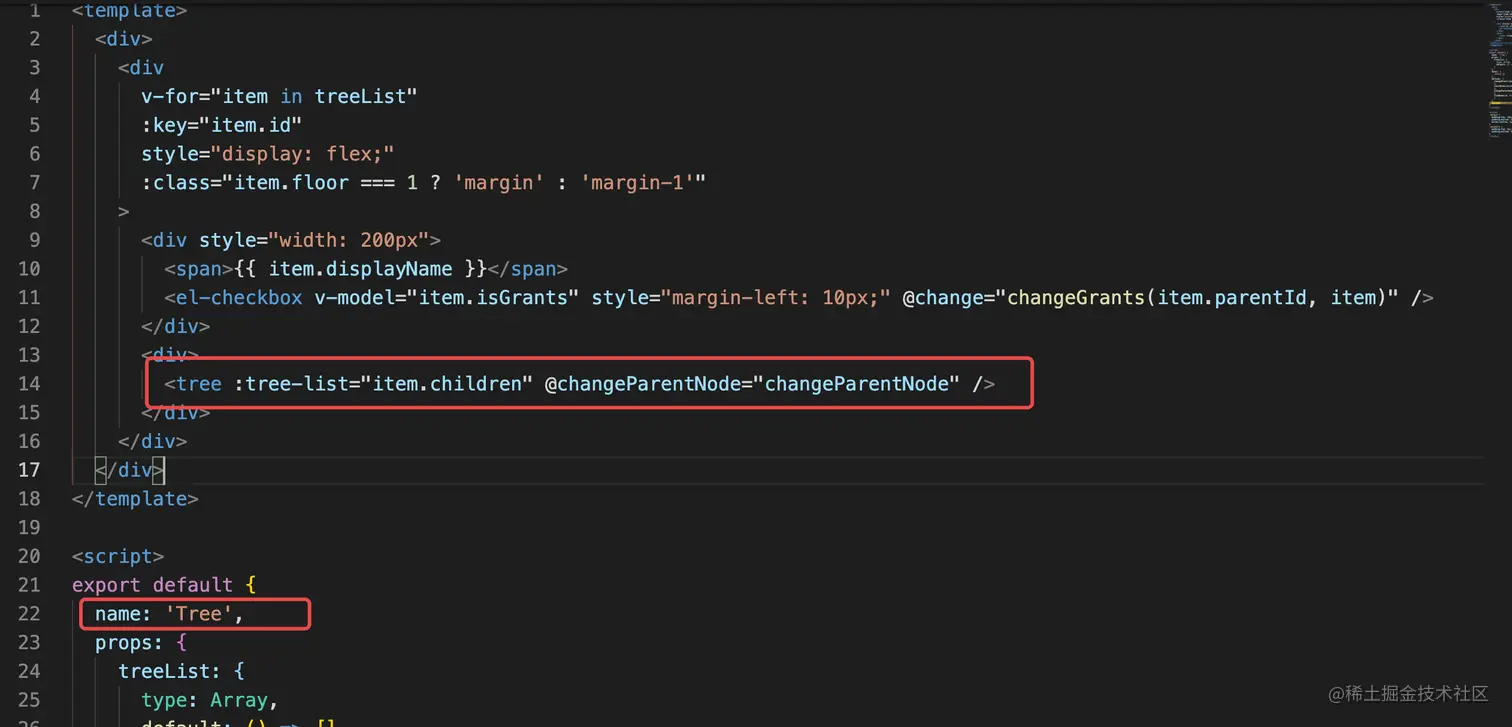1512x727 pixels.
Task: Click the item.children binding value
Action: click(x=451, y=384)
